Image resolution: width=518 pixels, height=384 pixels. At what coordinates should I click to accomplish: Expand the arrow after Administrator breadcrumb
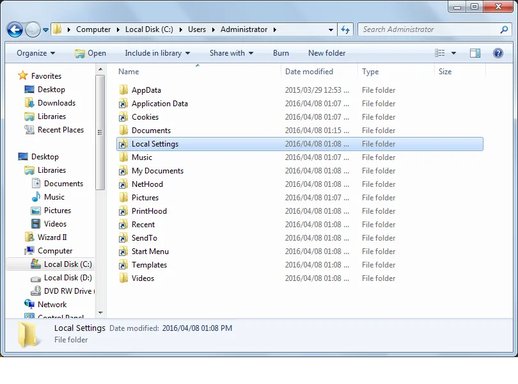pos(275,30)
